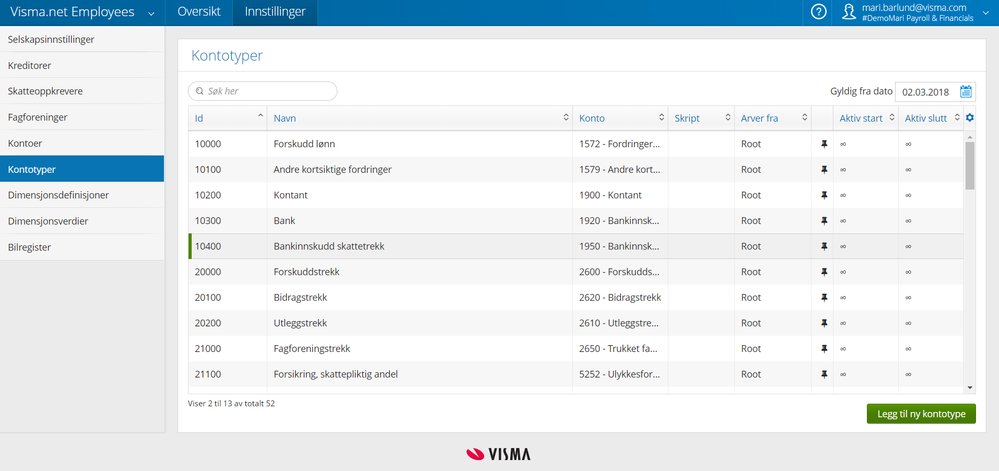The height and width of the screenshot is (471, 999).
Task: Click the Id cell '20000'
Action: (x=227, y=272)
